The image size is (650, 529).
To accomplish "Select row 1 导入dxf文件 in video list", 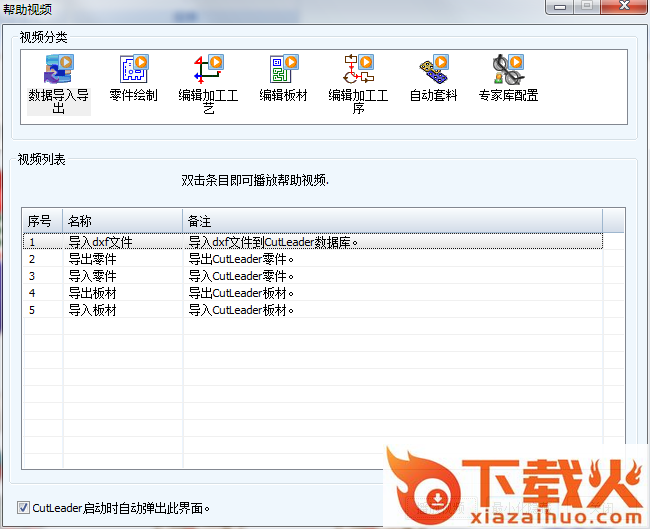I will 100,241.
